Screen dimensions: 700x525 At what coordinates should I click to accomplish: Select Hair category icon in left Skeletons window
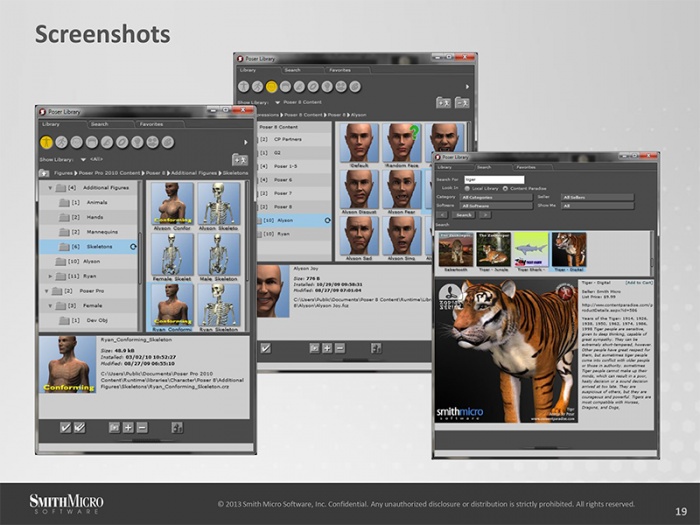92,142
